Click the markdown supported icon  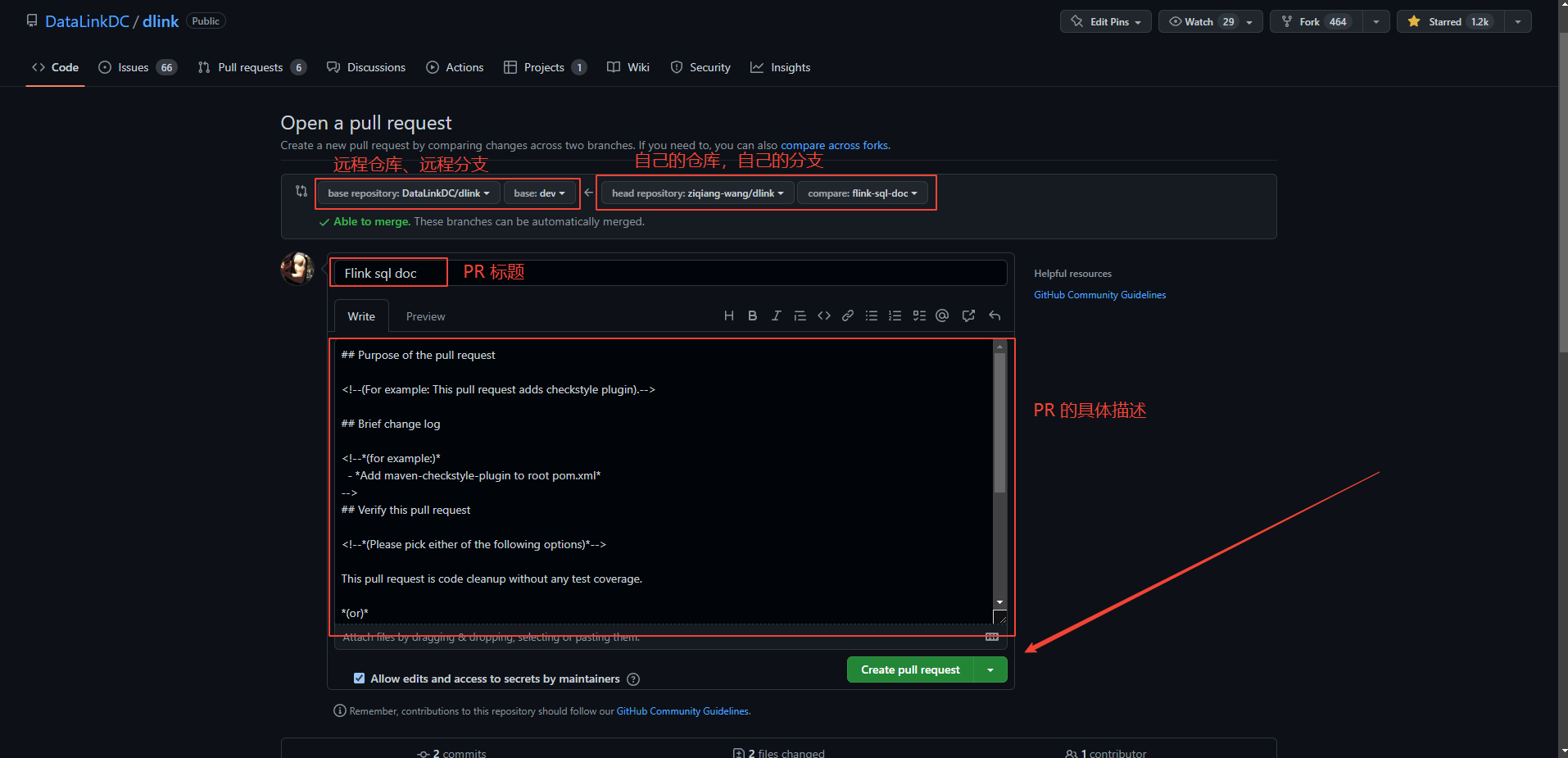[992, 637]
